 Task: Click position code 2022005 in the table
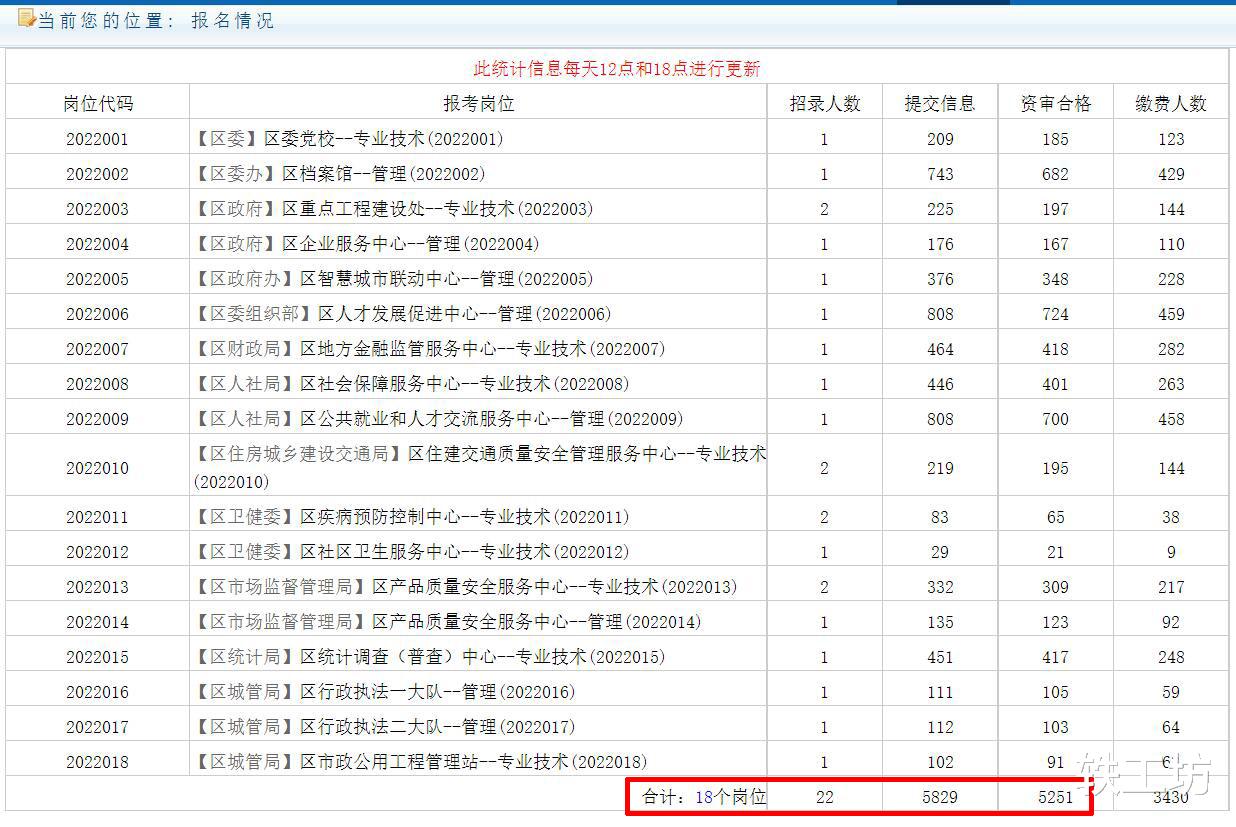[x=97, y=279]
